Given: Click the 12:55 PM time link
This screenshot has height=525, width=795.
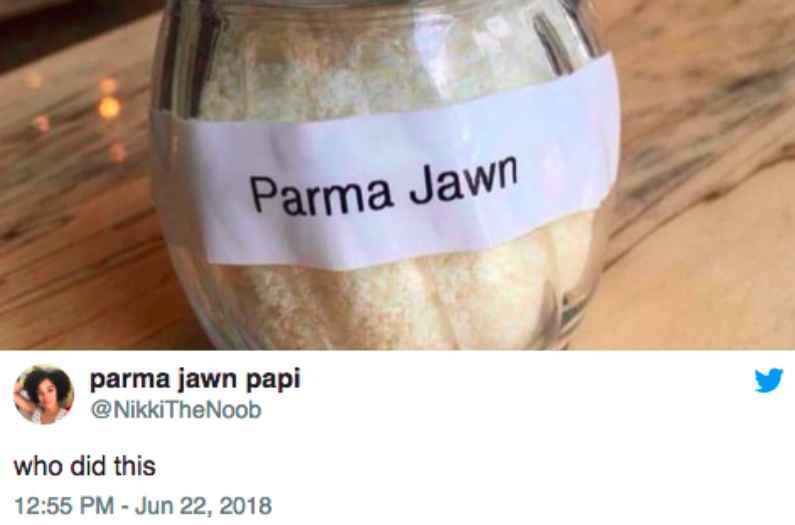Looking at the screenshot, I should pyautogui.click(x=64, y=506).
